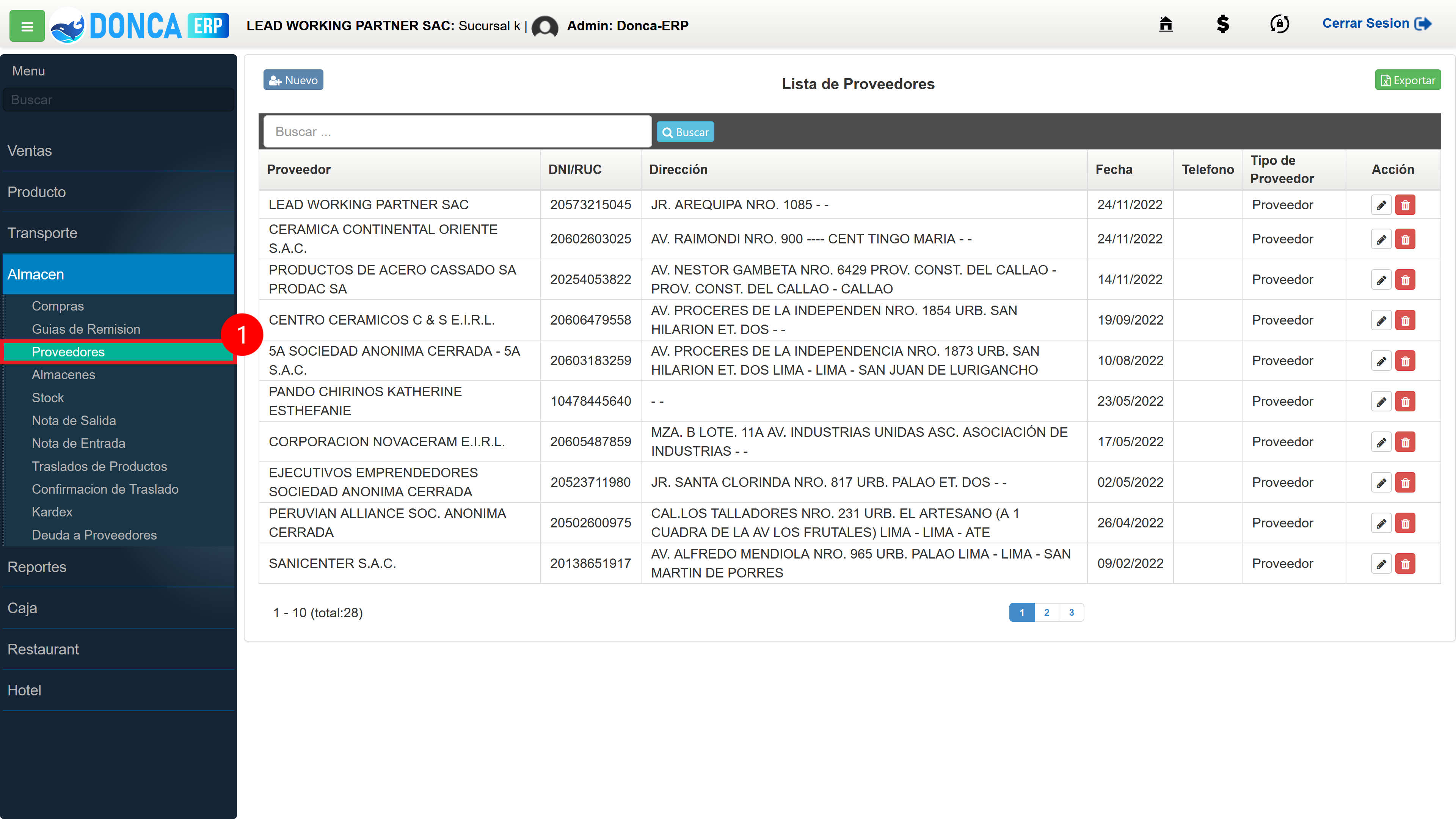Focus the sidebar menu Buscar field
Image resolution: width=1456 pixels, height=819 pixels.
[119, 100]
